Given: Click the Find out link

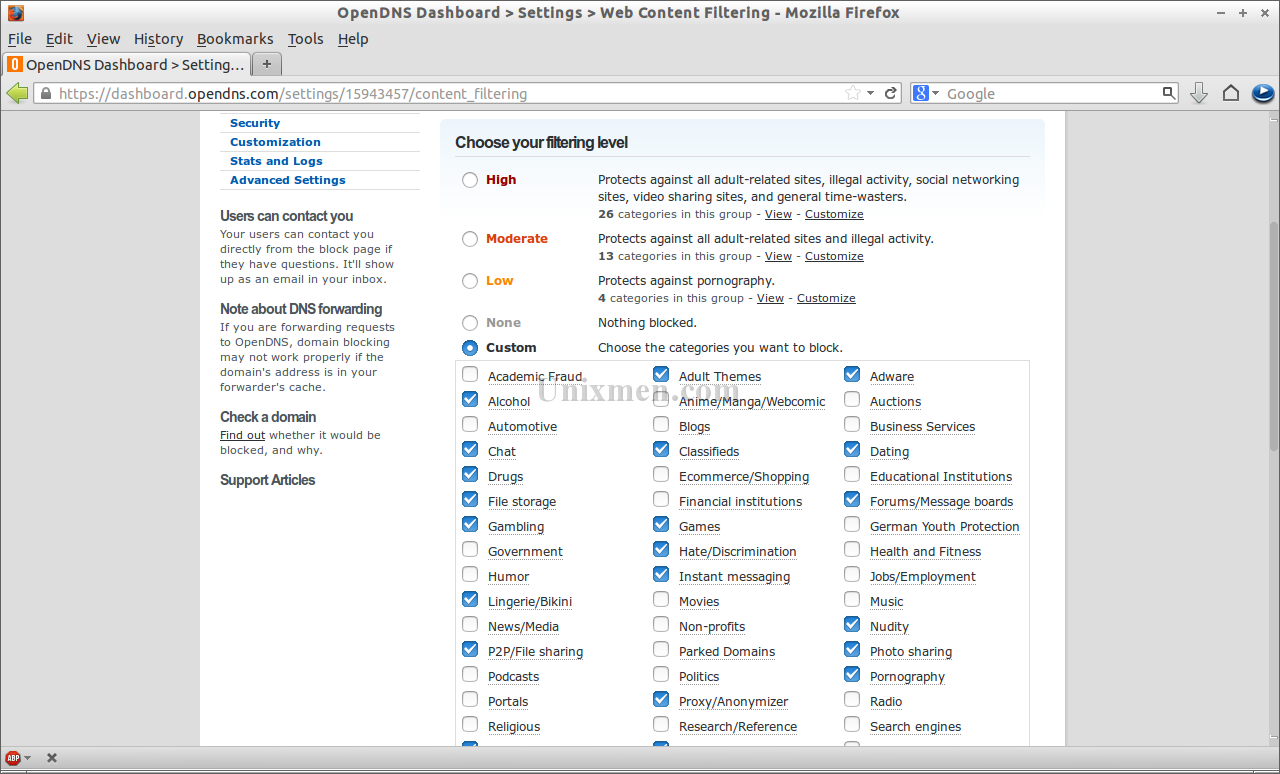Looking at the screenshot, I should 242,435.
